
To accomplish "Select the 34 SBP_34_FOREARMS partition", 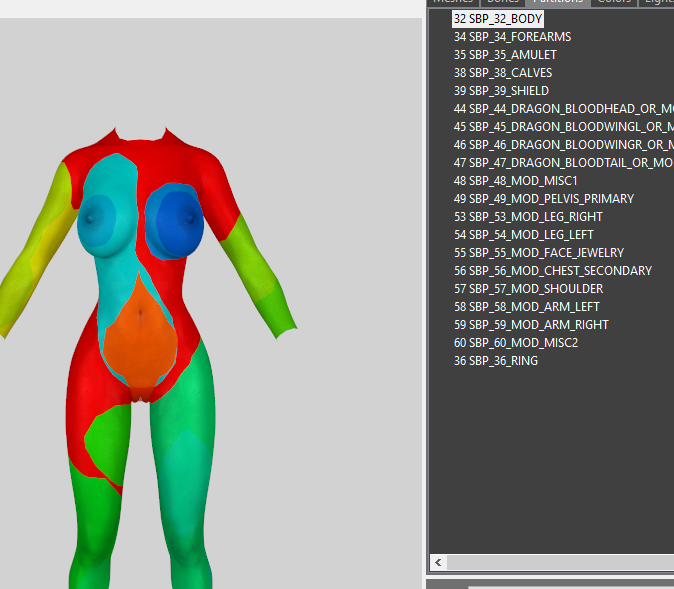I will (x=512, y=37).
